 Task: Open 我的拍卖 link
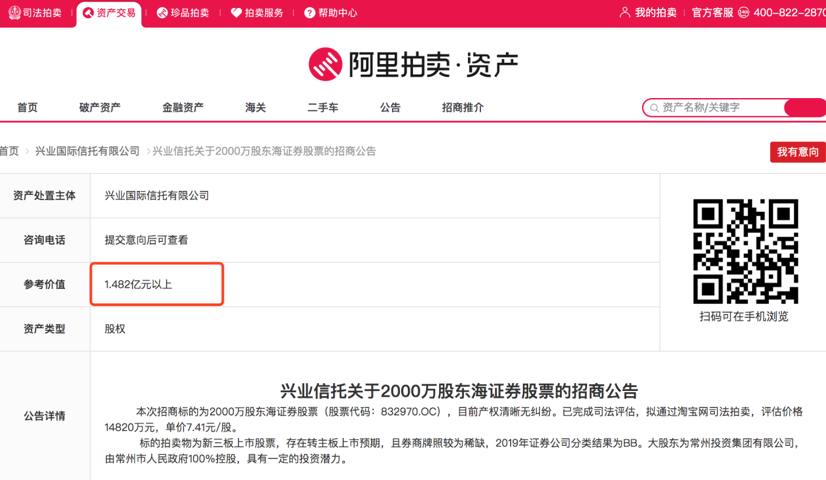[x=656, y=13]
